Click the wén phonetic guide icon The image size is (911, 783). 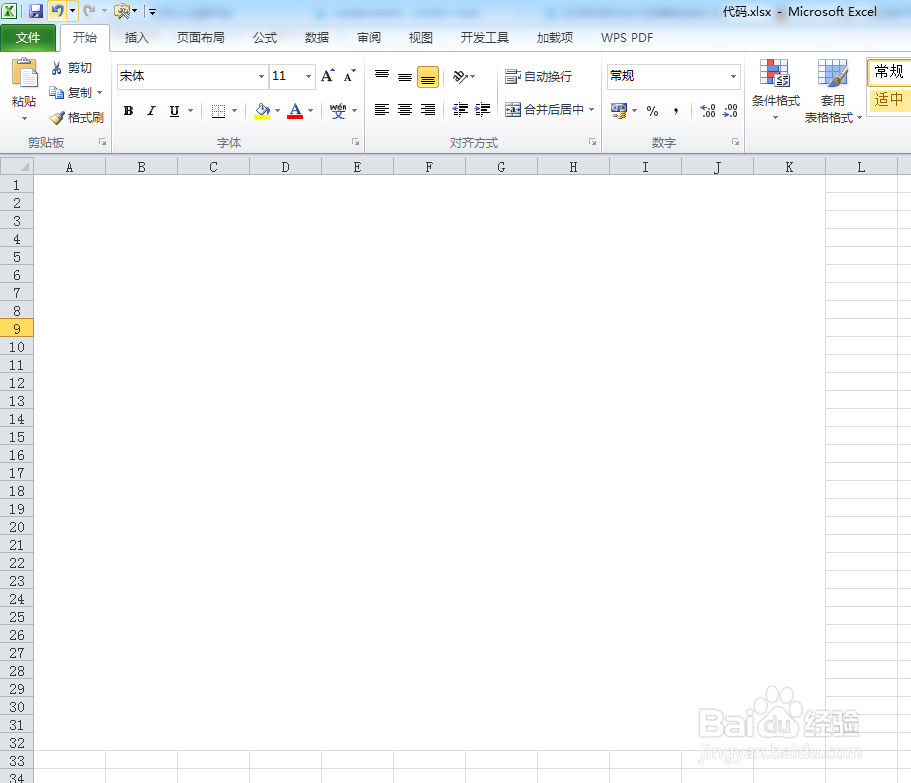[x=338, y=110]
